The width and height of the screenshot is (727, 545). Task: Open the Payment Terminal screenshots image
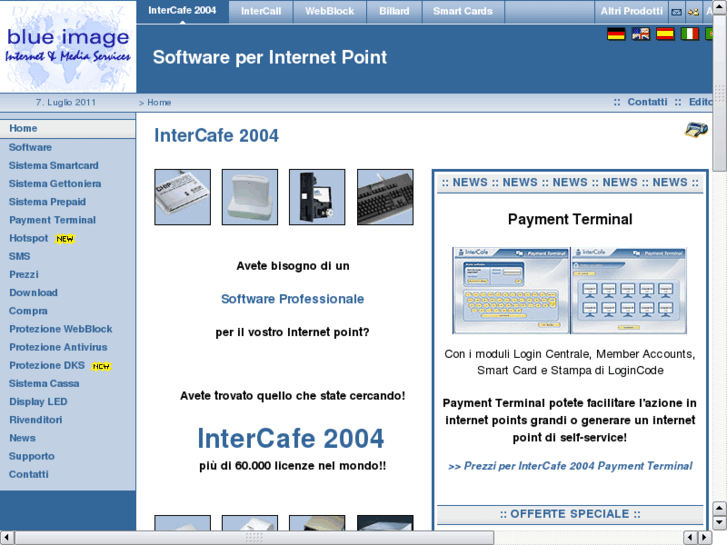click(x=569, y=290)
